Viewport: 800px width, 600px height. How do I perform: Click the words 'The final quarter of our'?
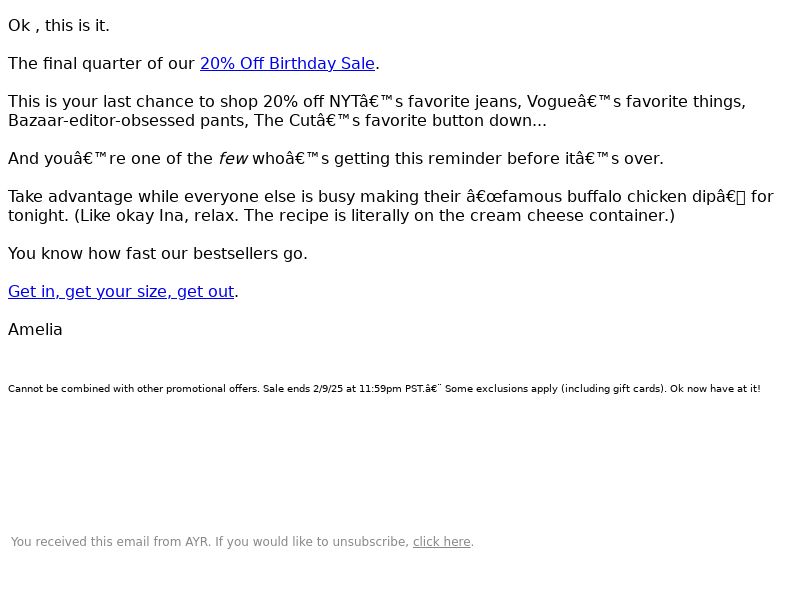(x=101, y=64)
